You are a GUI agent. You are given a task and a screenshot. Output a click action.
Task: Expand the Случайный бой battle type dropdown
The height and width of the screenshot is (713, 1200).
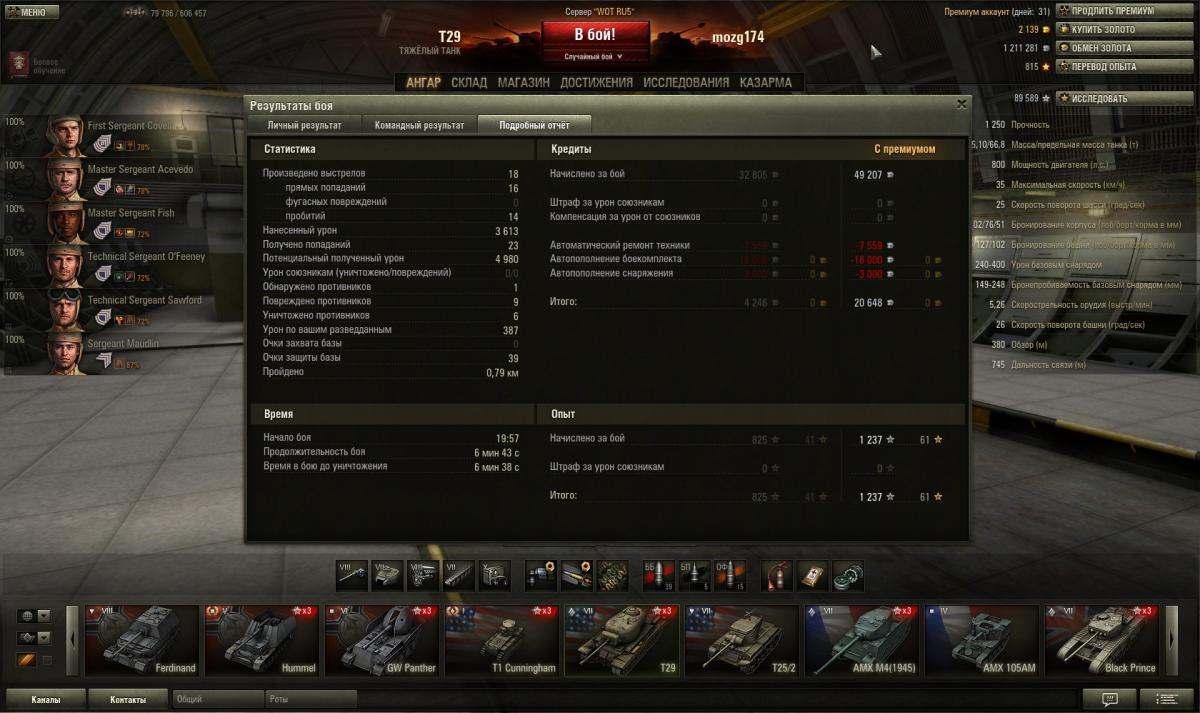coord(595,57)
